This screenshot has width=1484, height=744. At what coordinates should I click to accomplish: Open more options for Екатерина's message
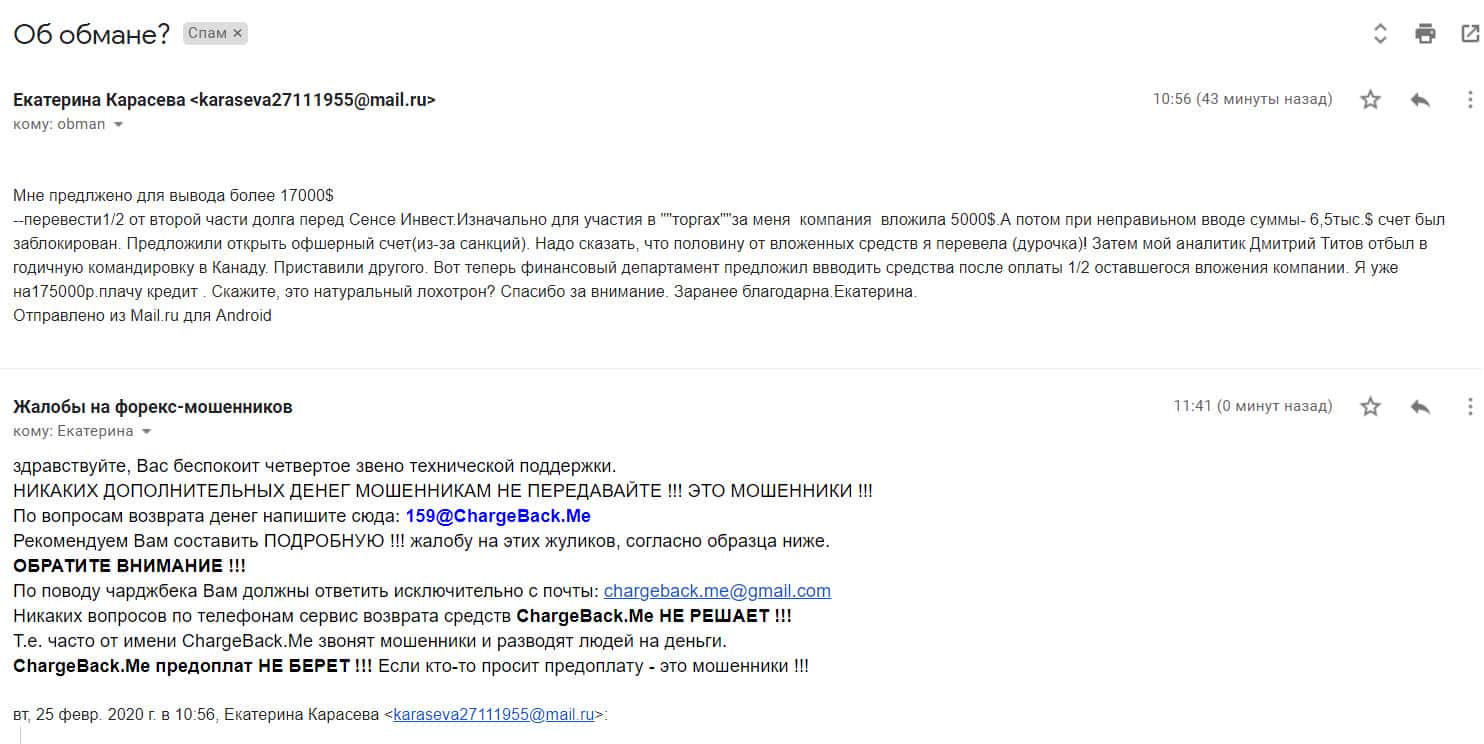(x=1470, y=99)
